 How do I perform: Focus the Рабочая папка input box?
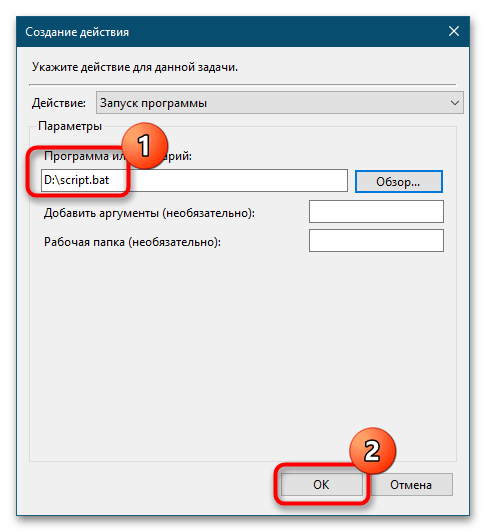tap(376, 241)
